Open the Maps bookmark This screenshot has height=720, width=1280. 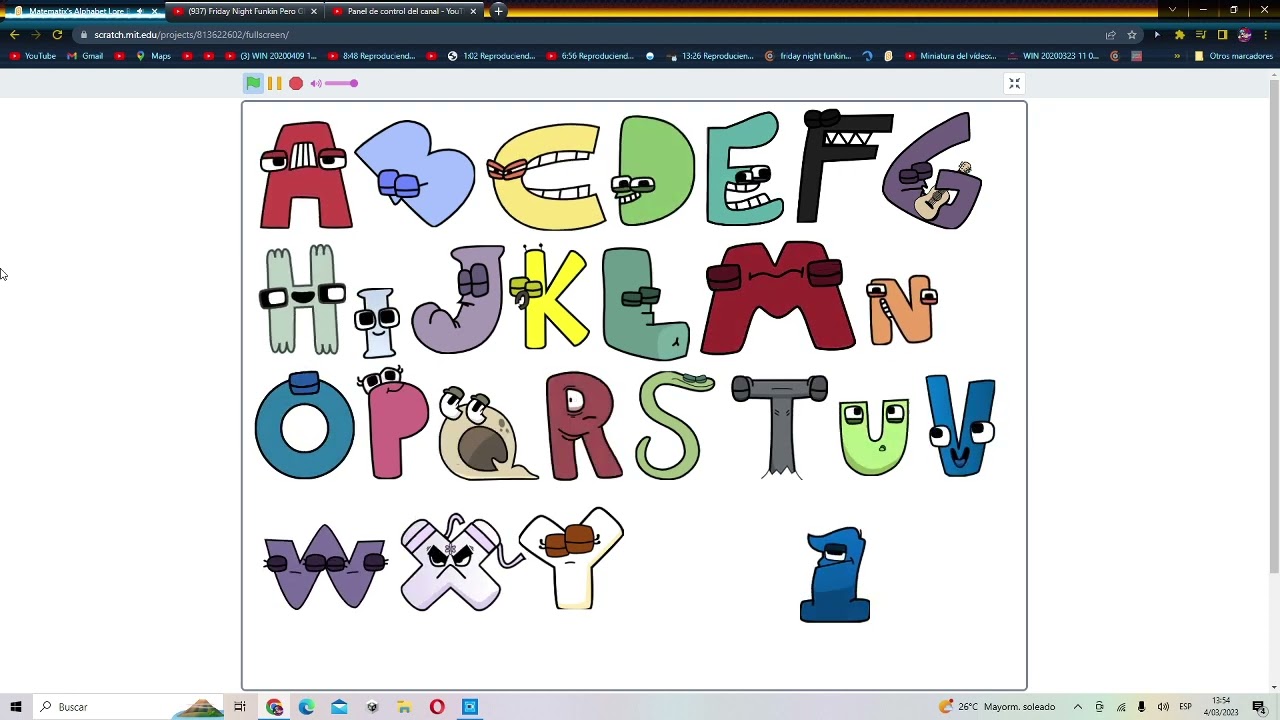click(x=154, y=56)
